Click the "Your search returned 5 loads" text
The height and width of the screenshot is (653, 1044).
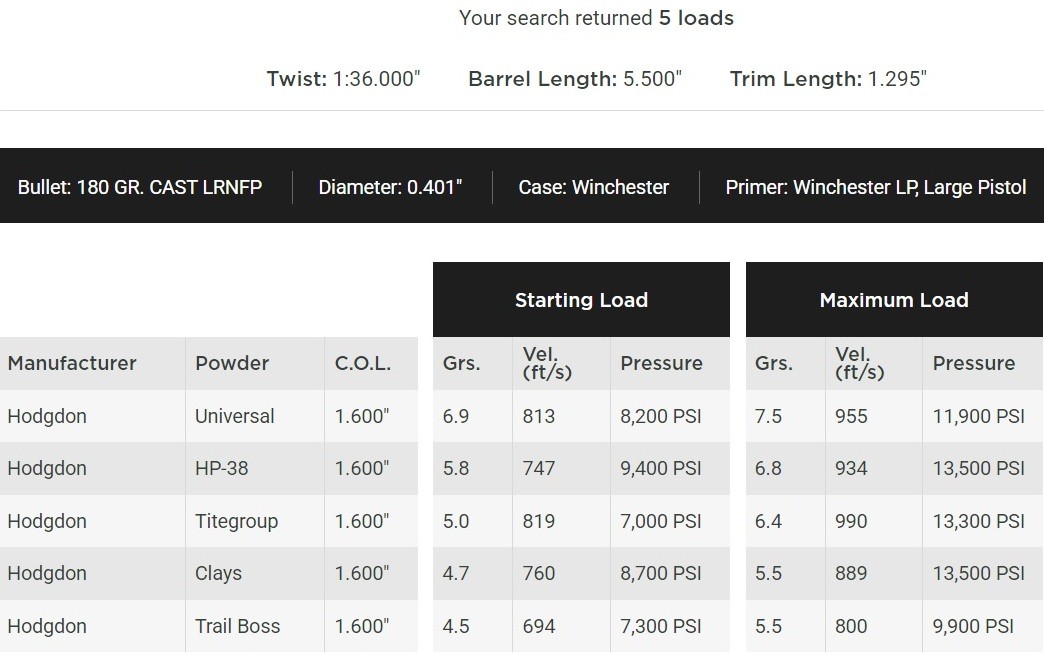(x=596, y=18)
